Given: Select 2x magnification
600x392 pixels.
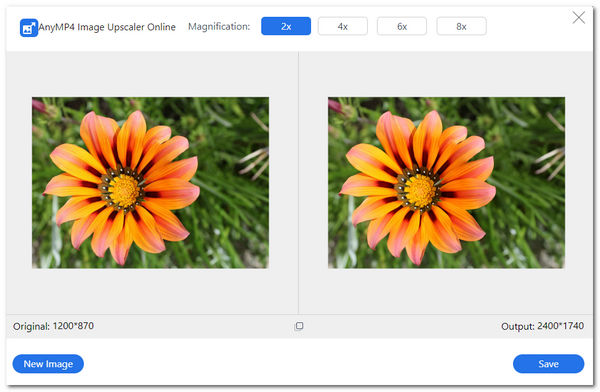Looking at the screenshot, I should 286,26.
